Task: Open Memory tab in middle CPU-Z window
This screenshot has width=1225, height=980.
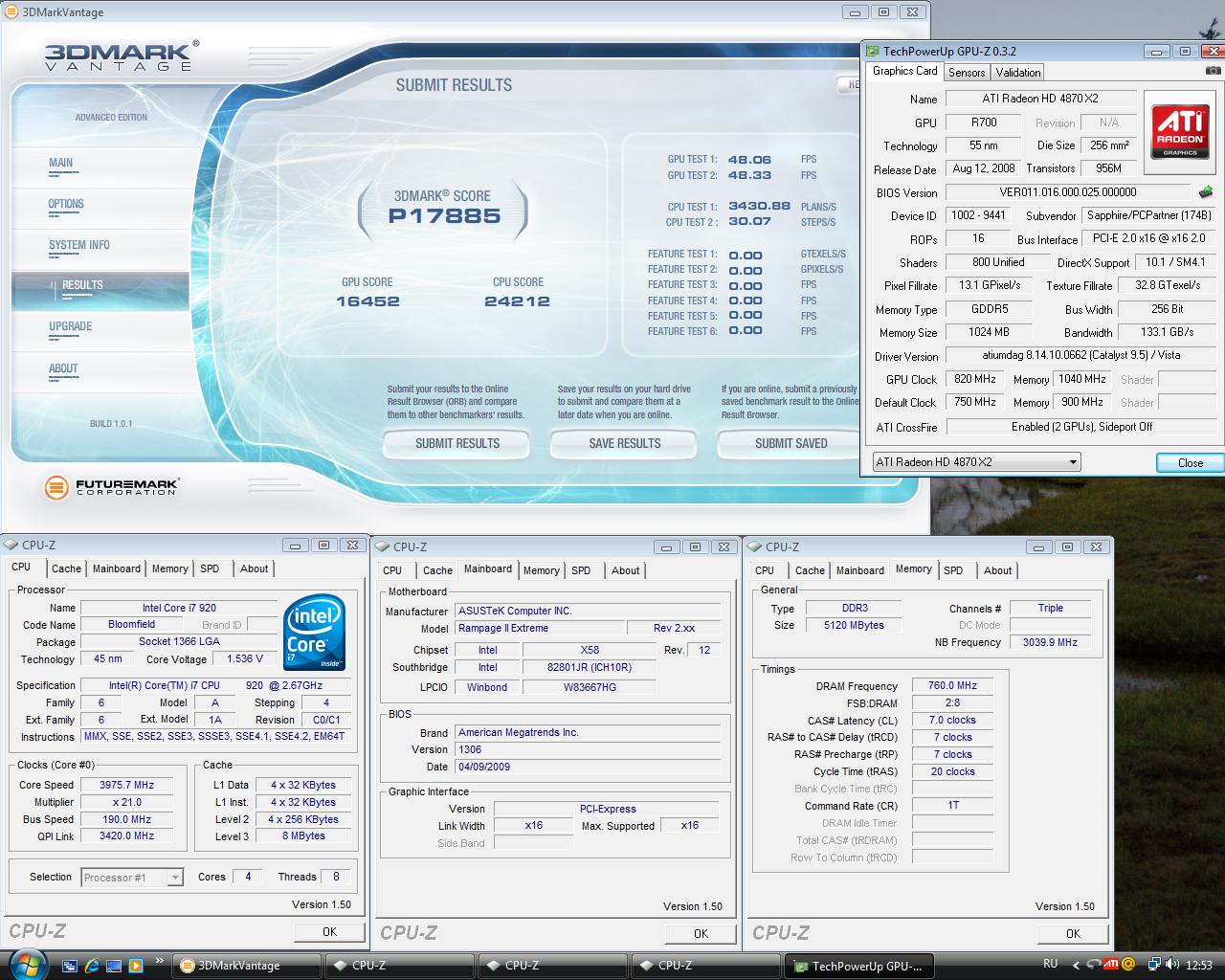Action: pos(541,570)
